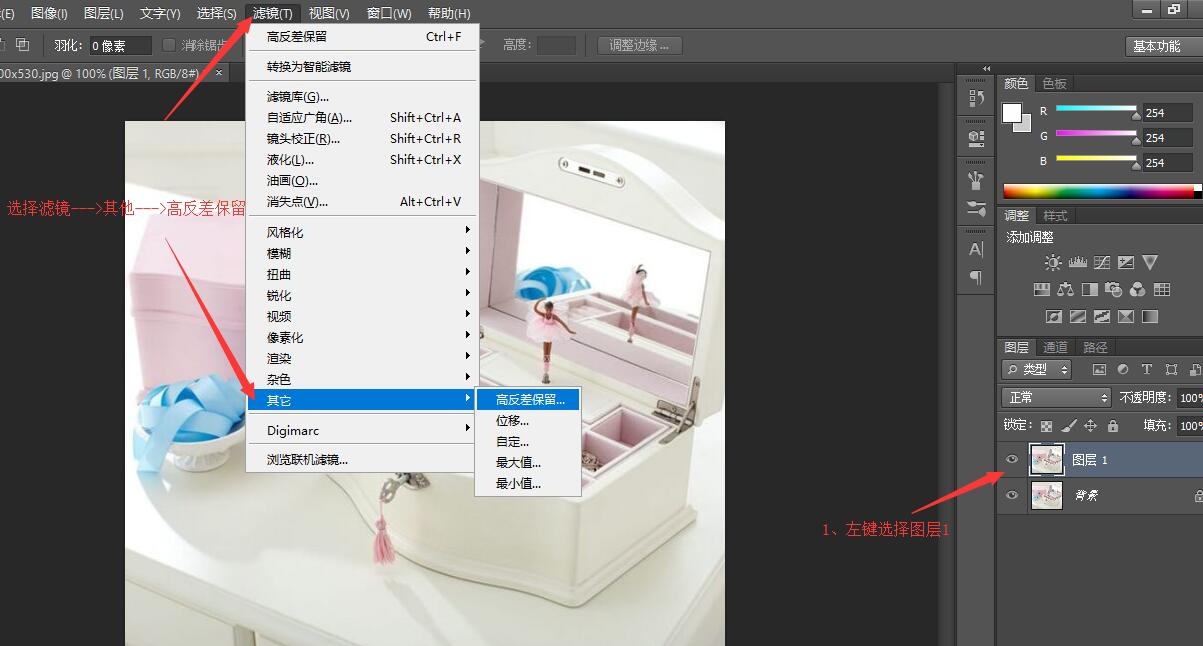The image size is (1203, 646).
Task: Open the History panel icon
Action: point(976,98)
